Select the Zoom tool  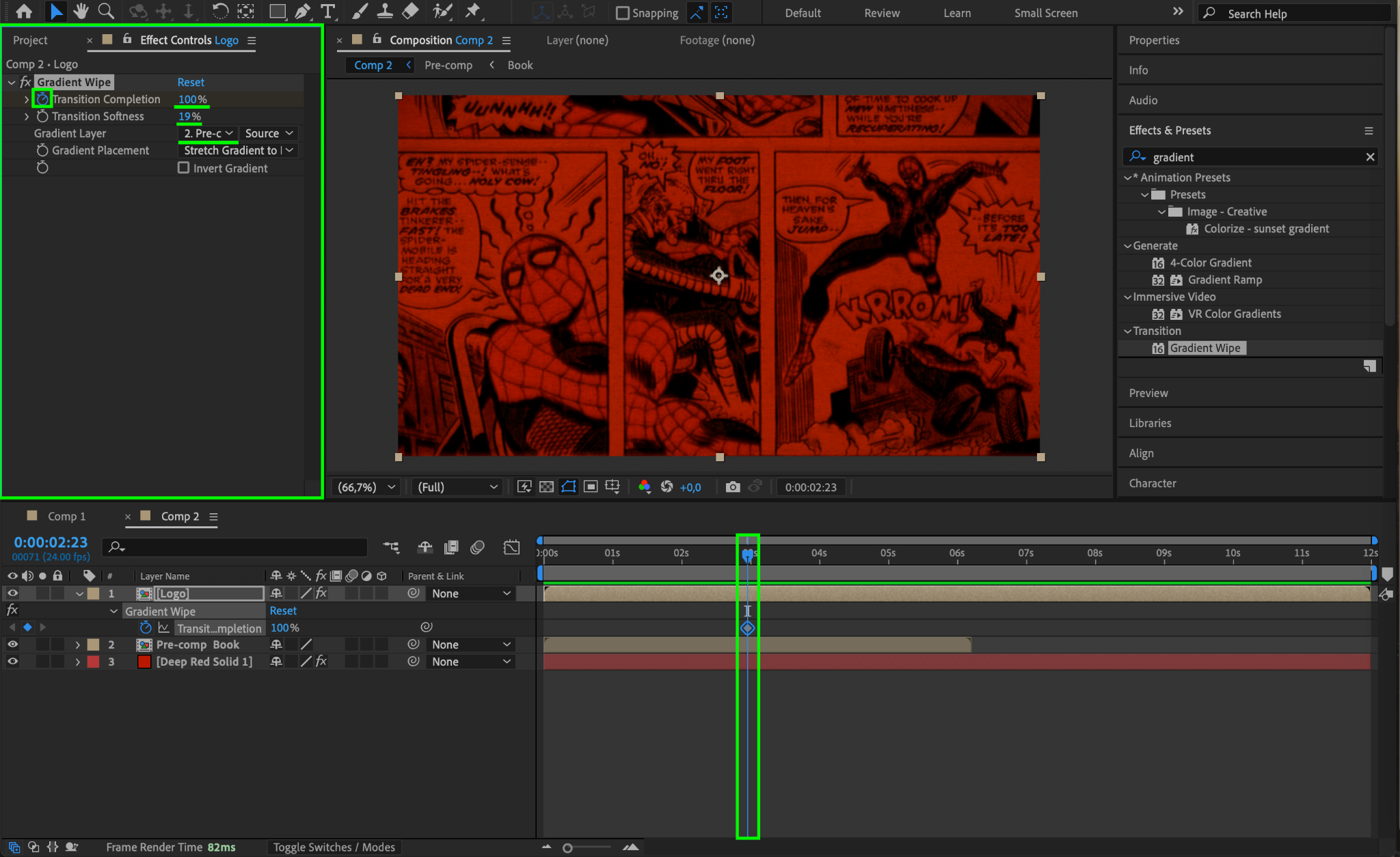106,12
